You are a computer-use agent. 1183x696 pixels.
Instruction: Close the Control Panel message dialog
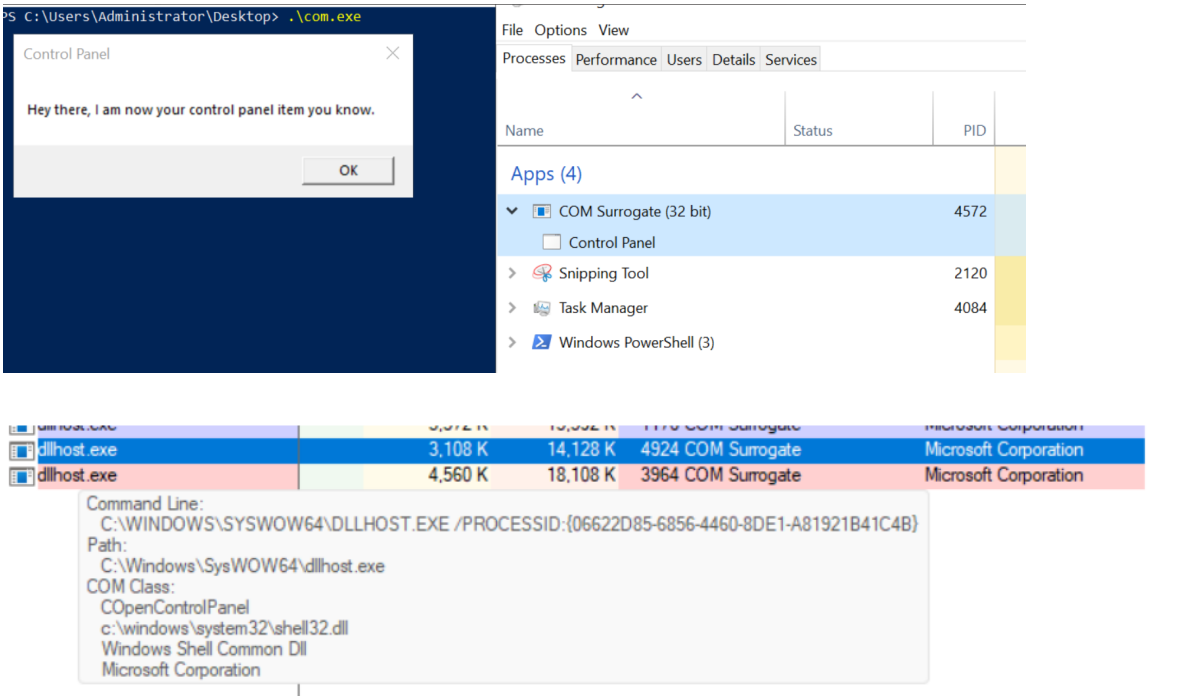coord(393,54)
